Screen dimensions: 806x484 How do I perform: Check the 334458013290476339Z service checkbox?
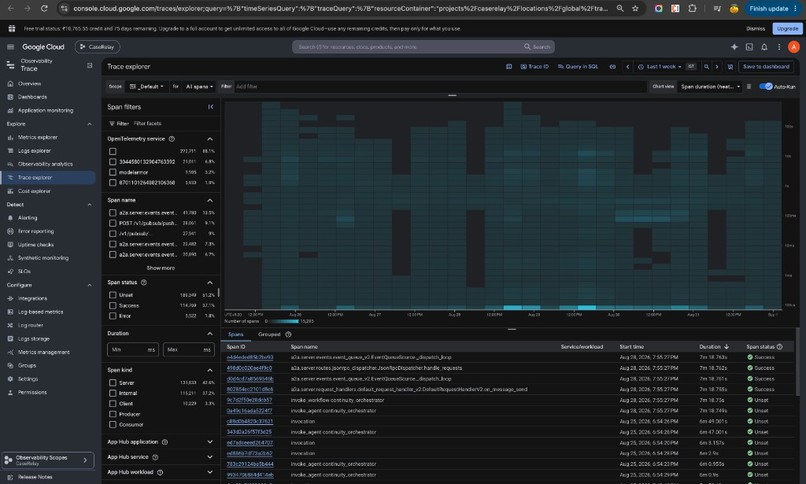[x=113, y=162]
